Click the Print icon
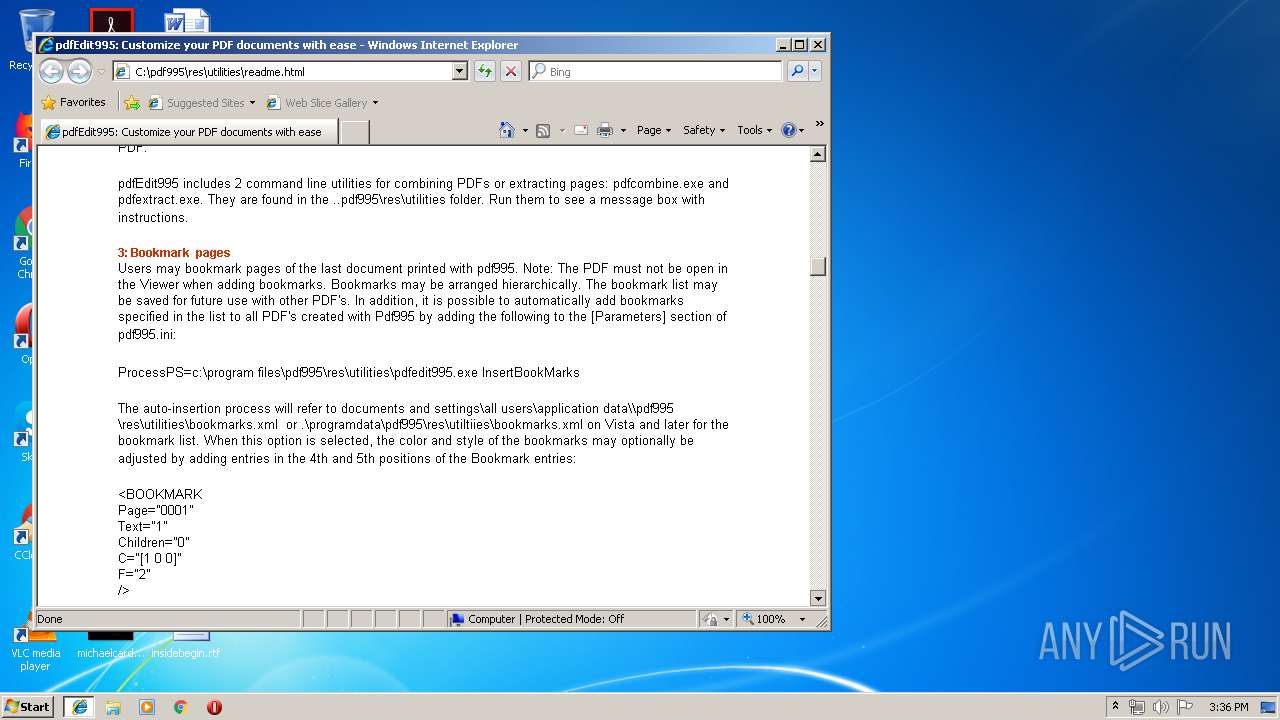The height and width of the screenshot is (720, 1280). click(605, 130)
